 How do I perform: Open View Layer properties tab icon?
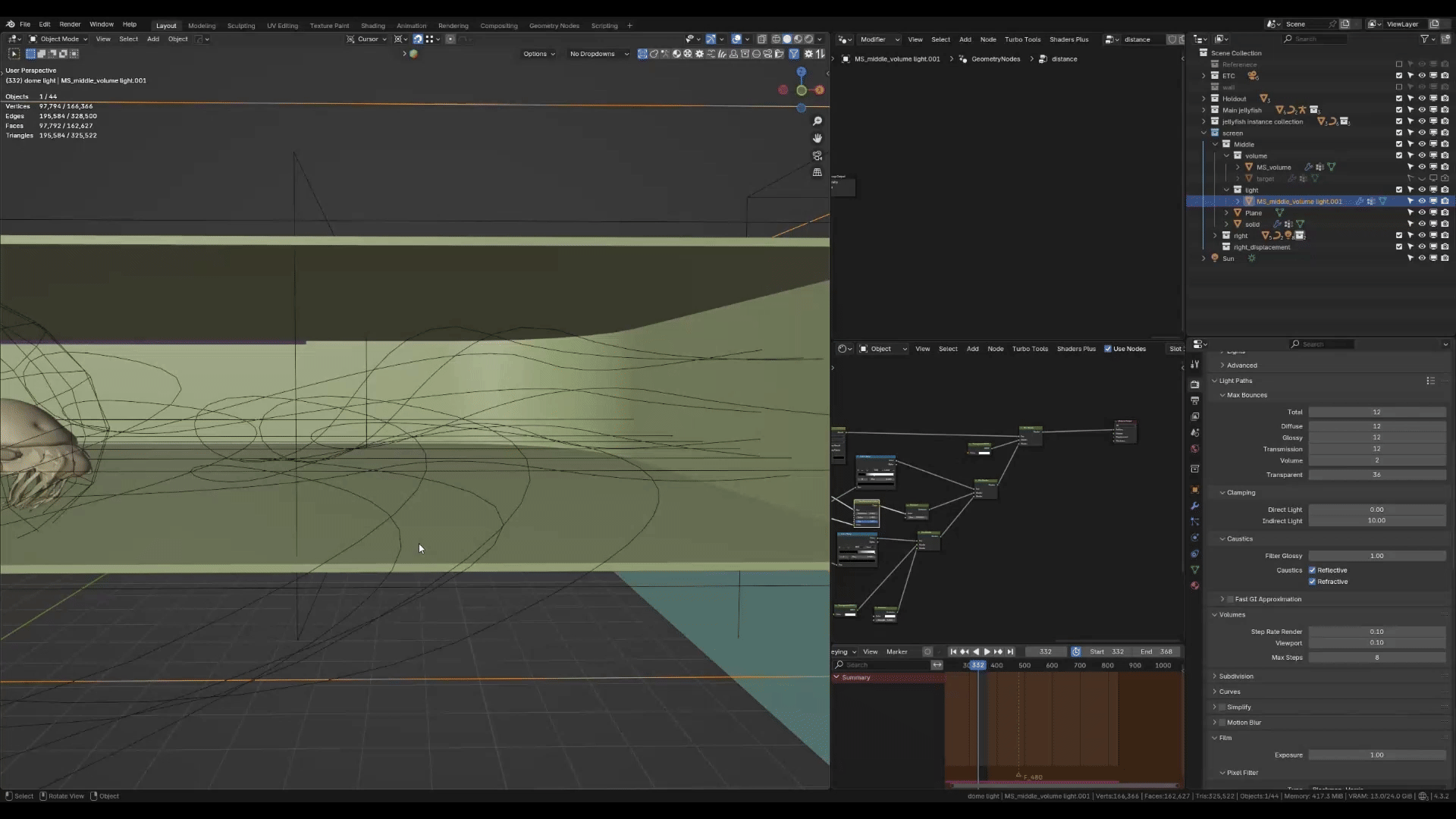coord(1195,416)
